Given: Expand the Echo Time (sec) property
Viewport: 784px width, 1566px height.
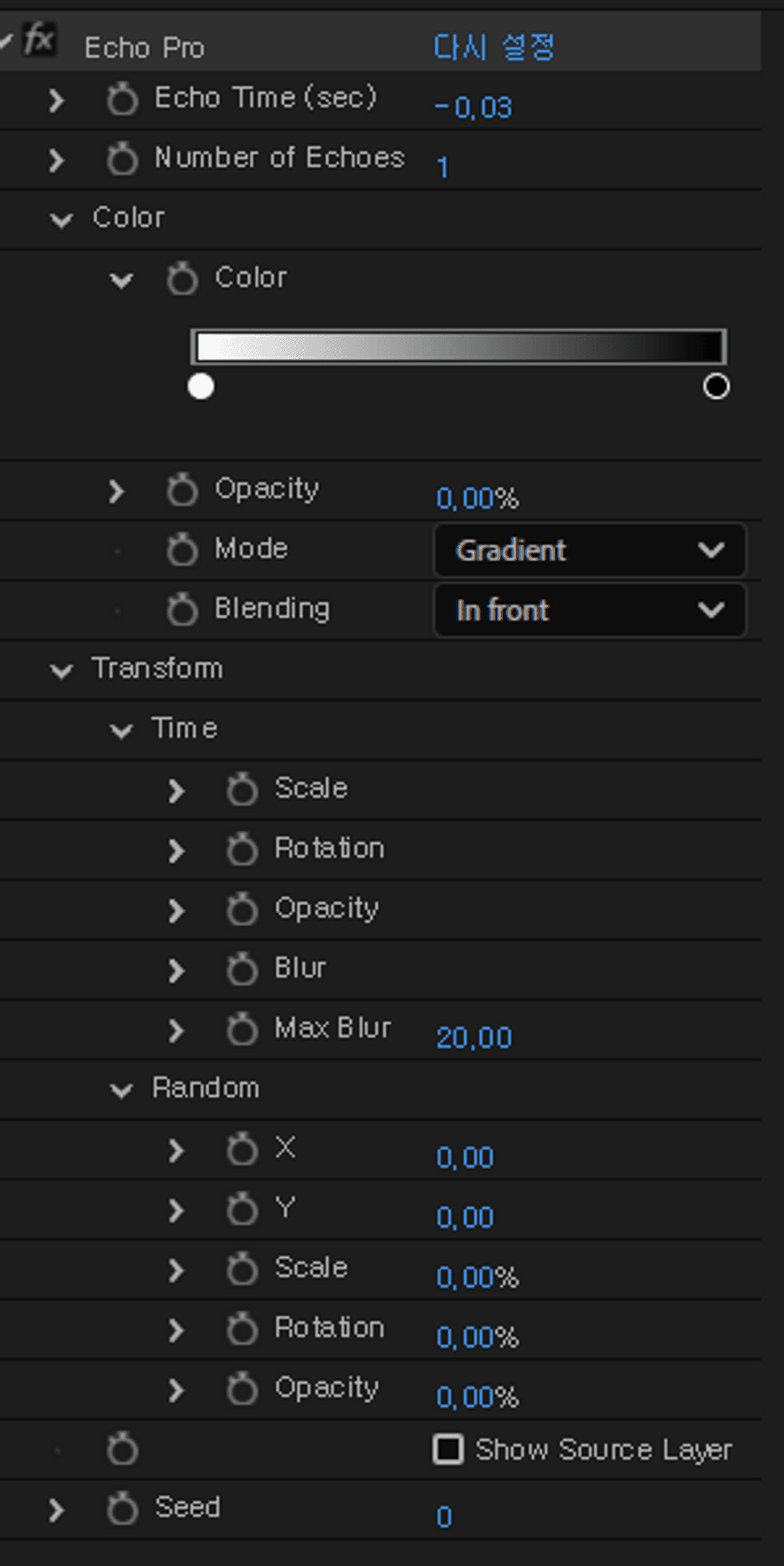Looking at the screenshot, I should tap(56, 101).
